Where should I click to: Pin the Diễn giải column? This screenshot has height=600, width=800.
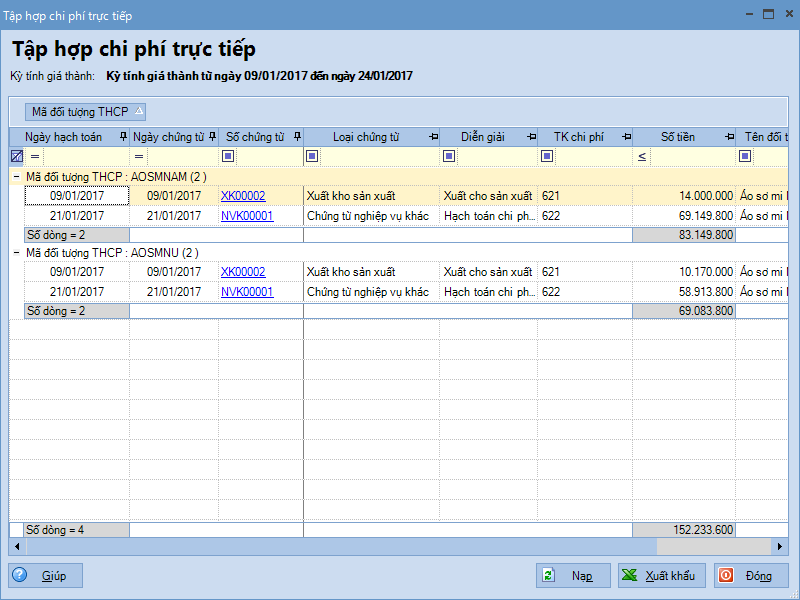(x=531, y=137)
